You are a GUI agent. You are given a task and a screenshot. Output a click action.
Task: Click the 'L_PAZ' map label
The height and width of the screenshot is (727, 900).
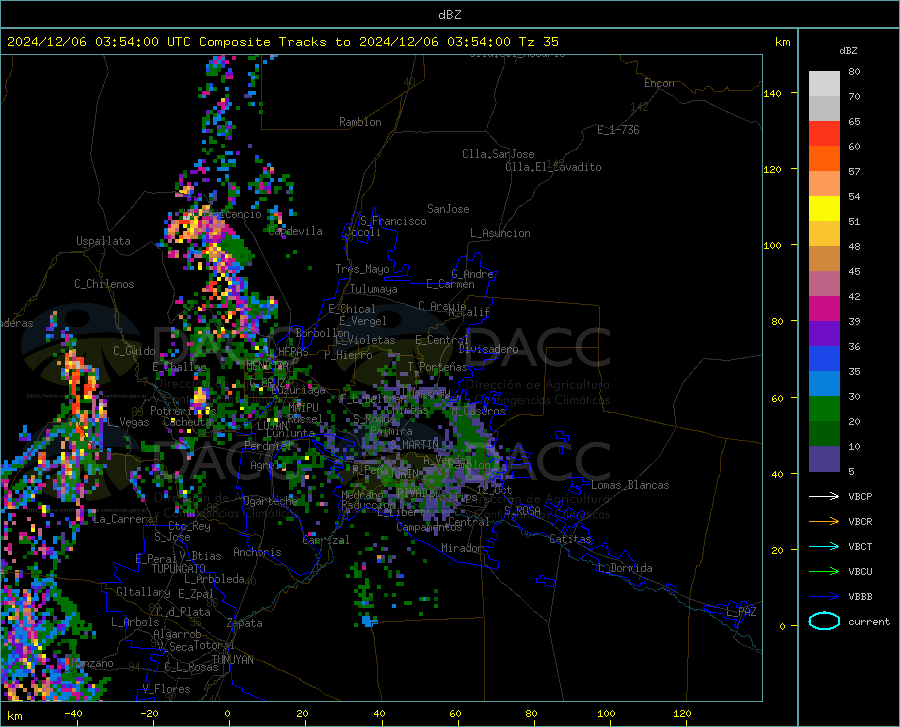[742, 612]
